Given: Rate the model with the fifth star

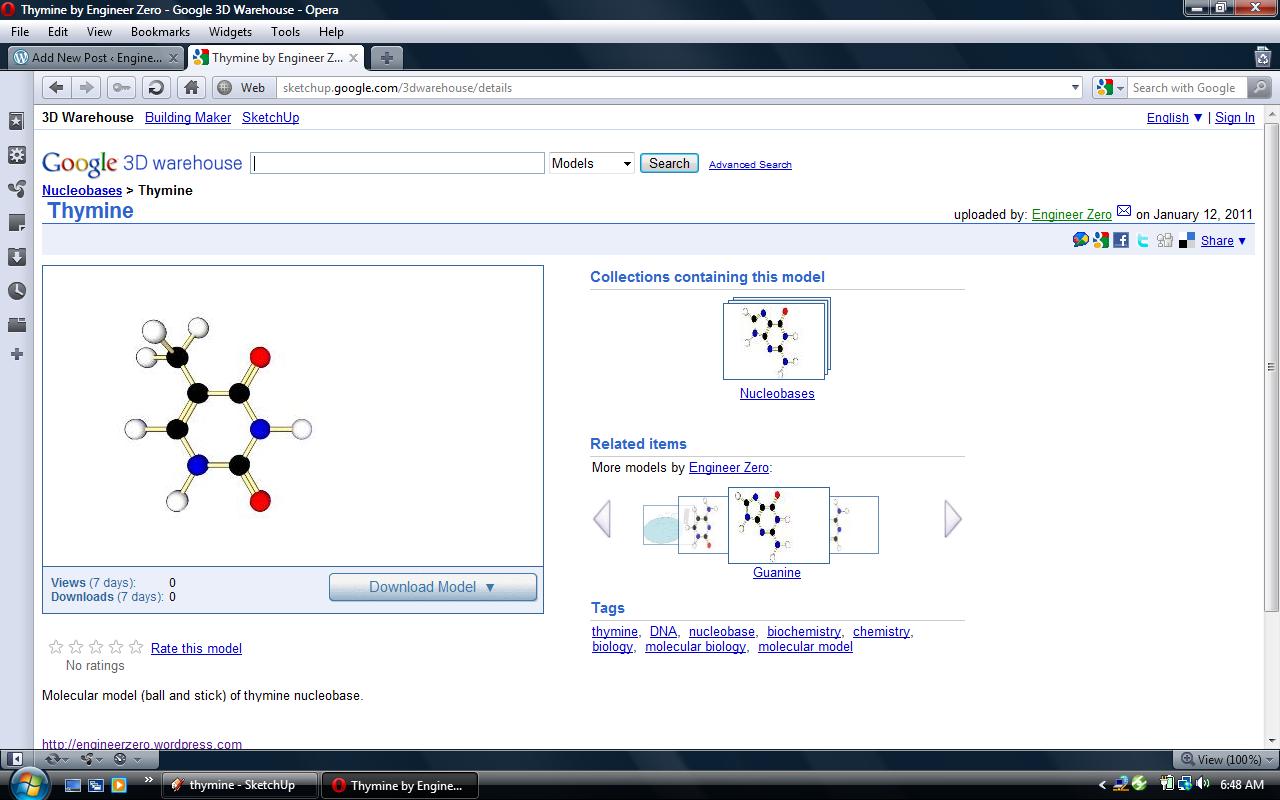Looking at the screenshot, I should click(136, 647).
